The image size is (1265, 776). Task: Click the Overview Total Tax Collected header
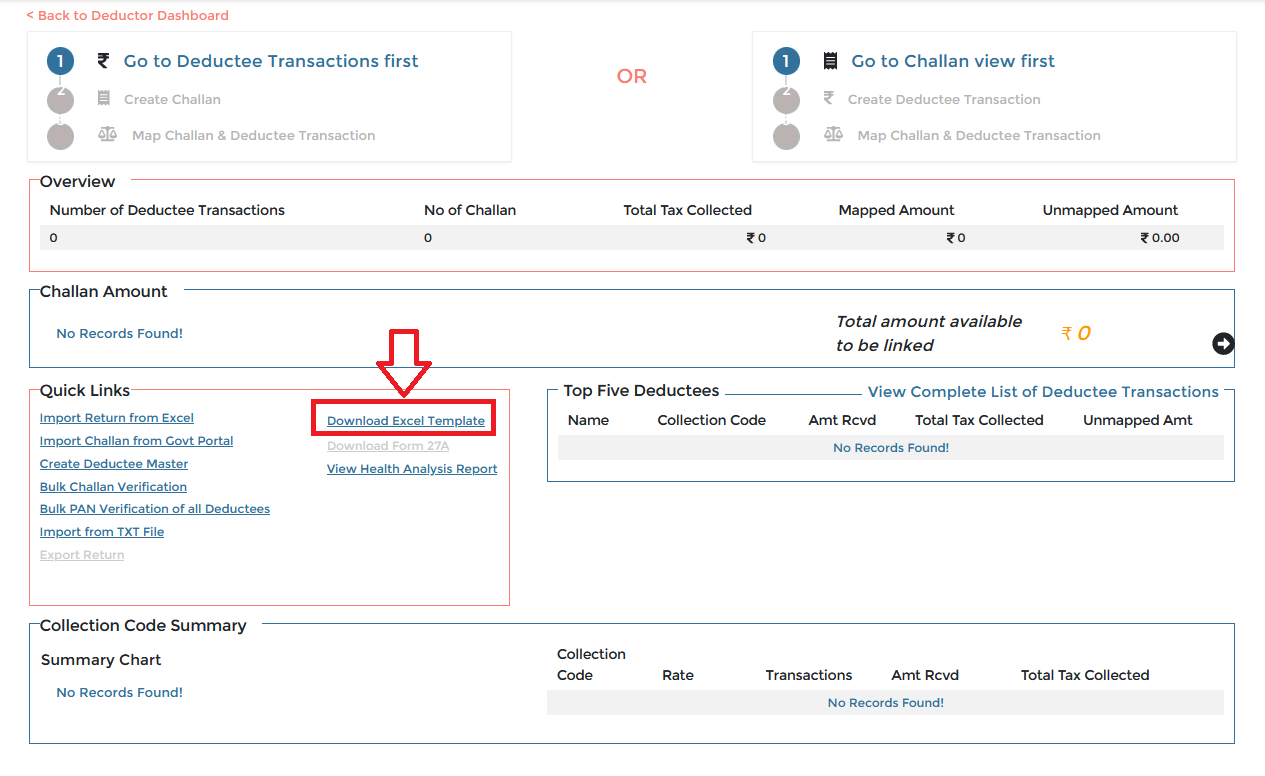point(687,210)
